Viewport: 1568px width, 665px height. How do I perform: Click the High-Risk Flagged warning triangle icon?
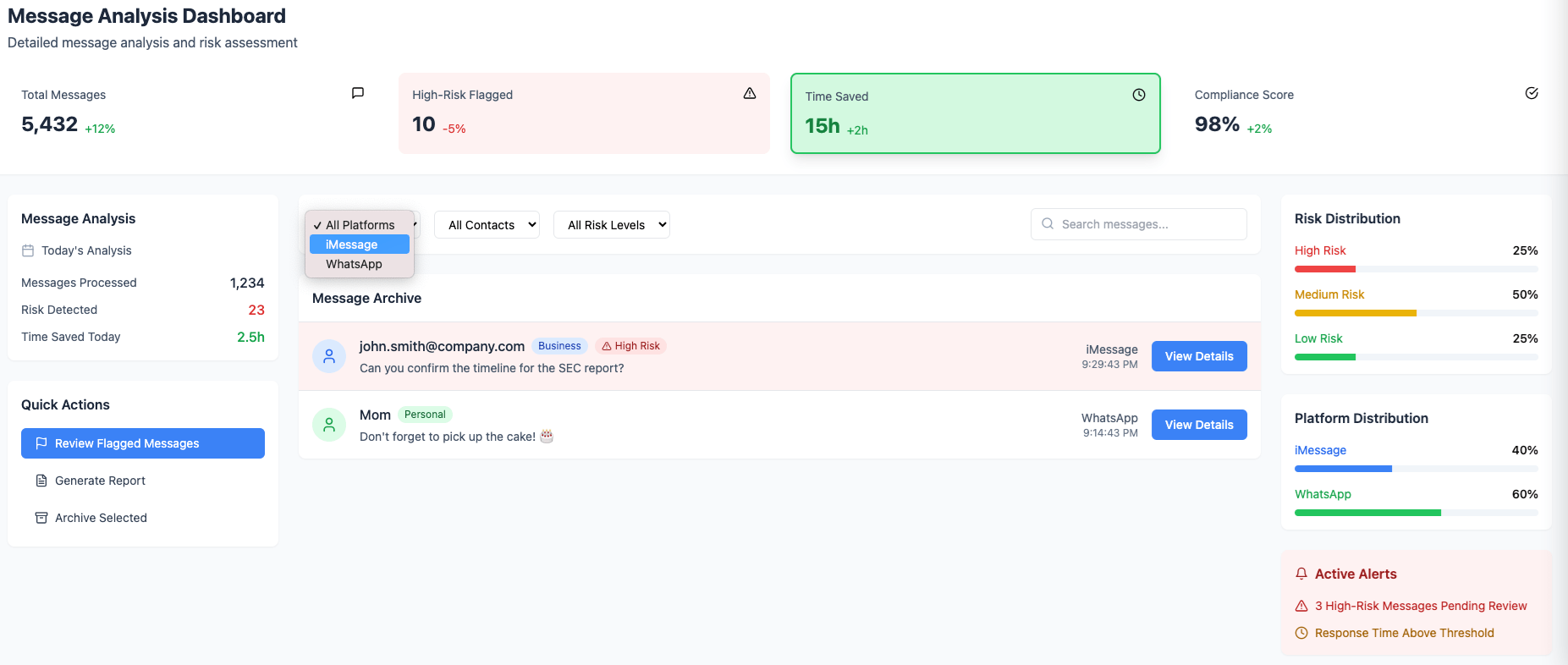(750, 93)
